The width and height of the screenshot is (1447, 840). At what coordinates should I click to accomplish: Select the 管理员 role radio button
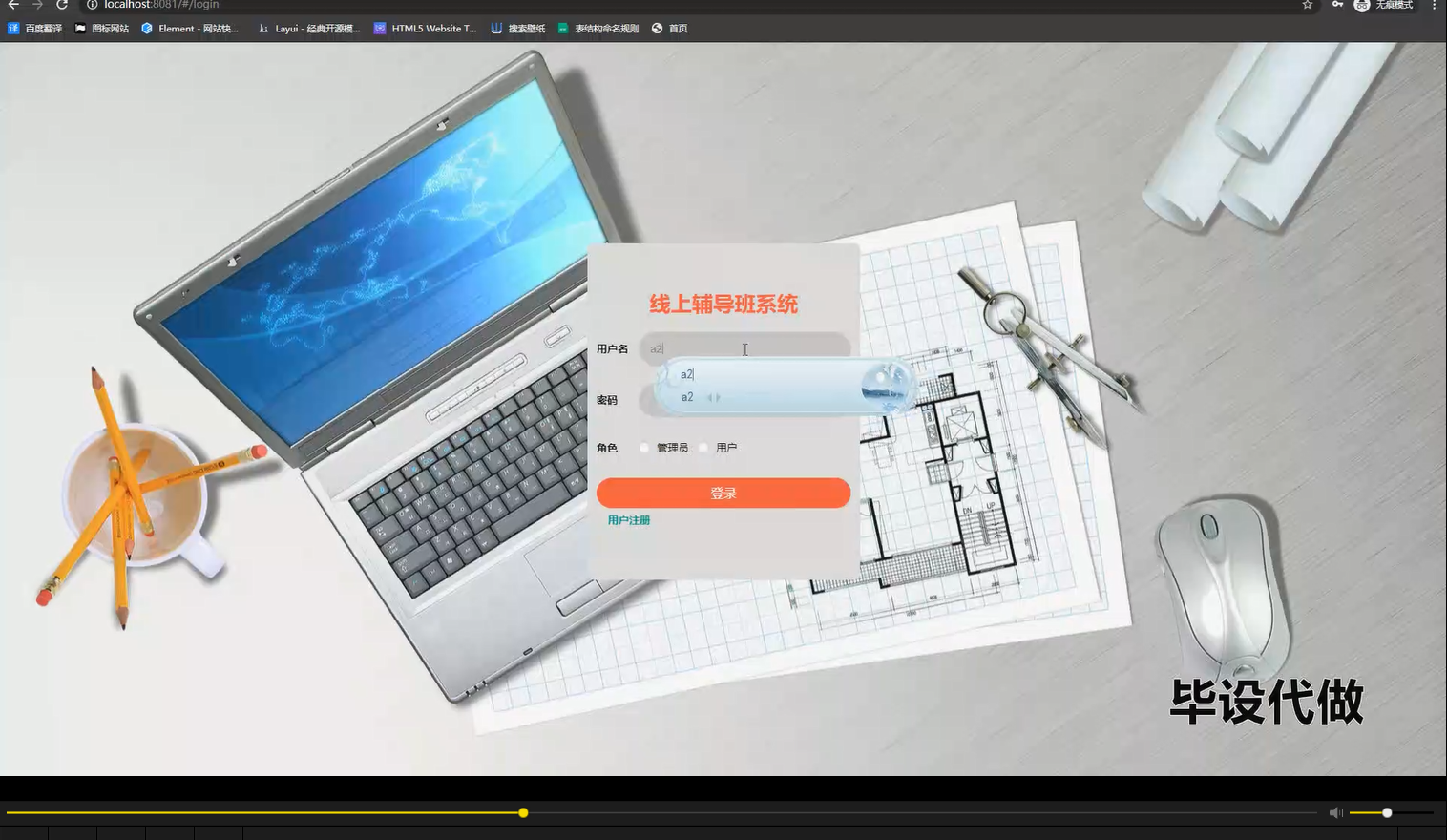pyautogui.click(x=645, y=447)
